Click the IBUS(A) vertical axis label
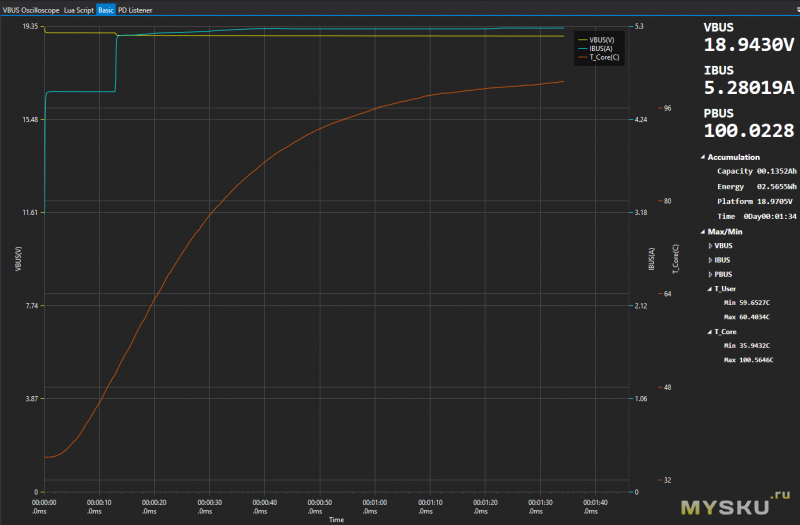Screen dimensions: 800x525 coord(652,259)
